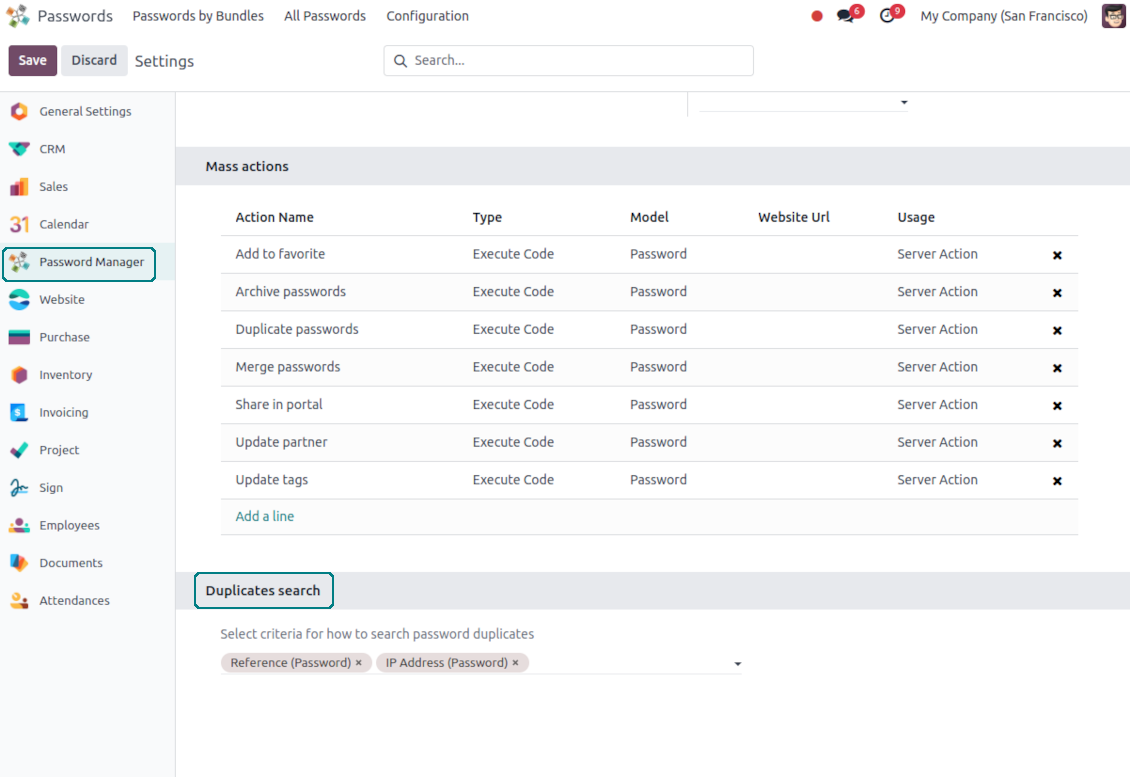Open the Merge passwords action row
The image size is (1130, 777).
click(649, 367)
